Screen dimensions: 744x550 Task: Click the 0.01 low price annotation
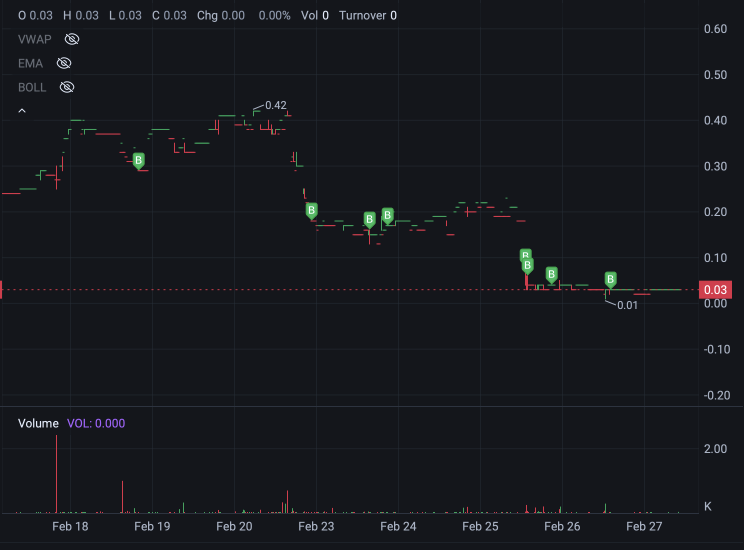click(627, 306)
